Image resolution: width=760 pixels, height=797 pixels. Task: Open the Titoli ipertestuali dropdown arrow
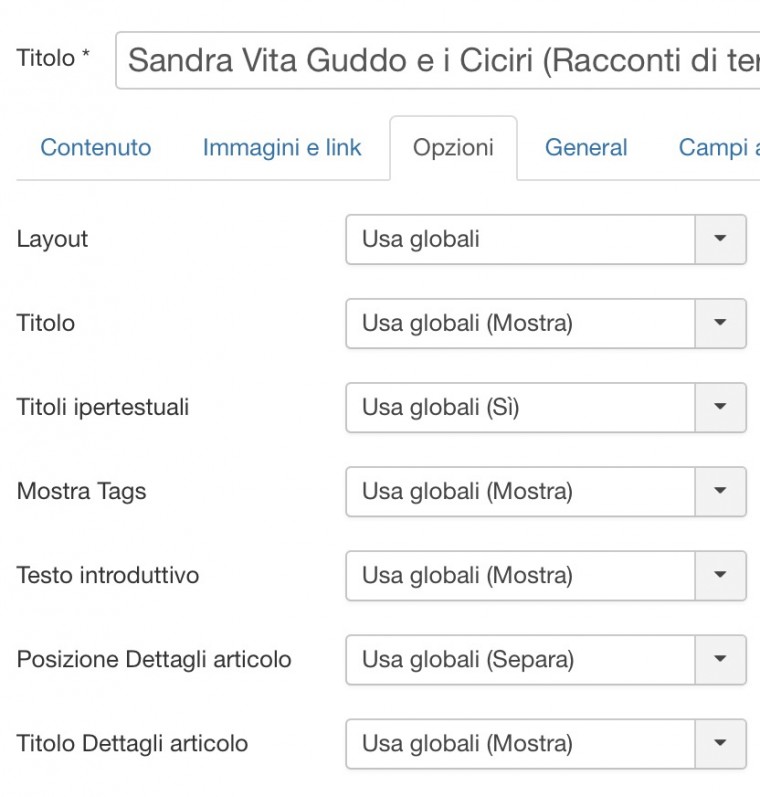pos(720,408)
